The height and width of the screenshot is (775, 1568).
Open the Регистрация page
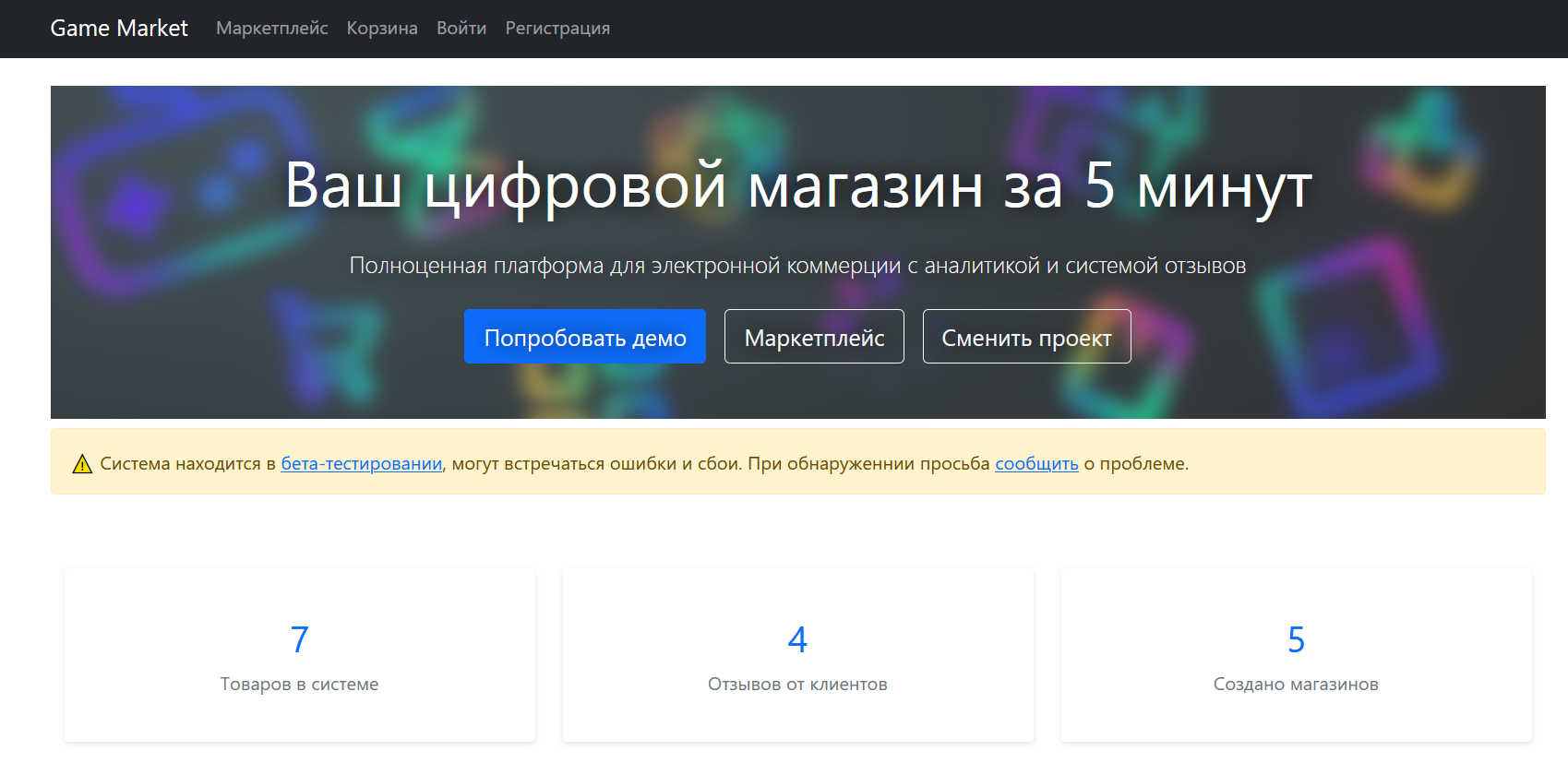557,29
